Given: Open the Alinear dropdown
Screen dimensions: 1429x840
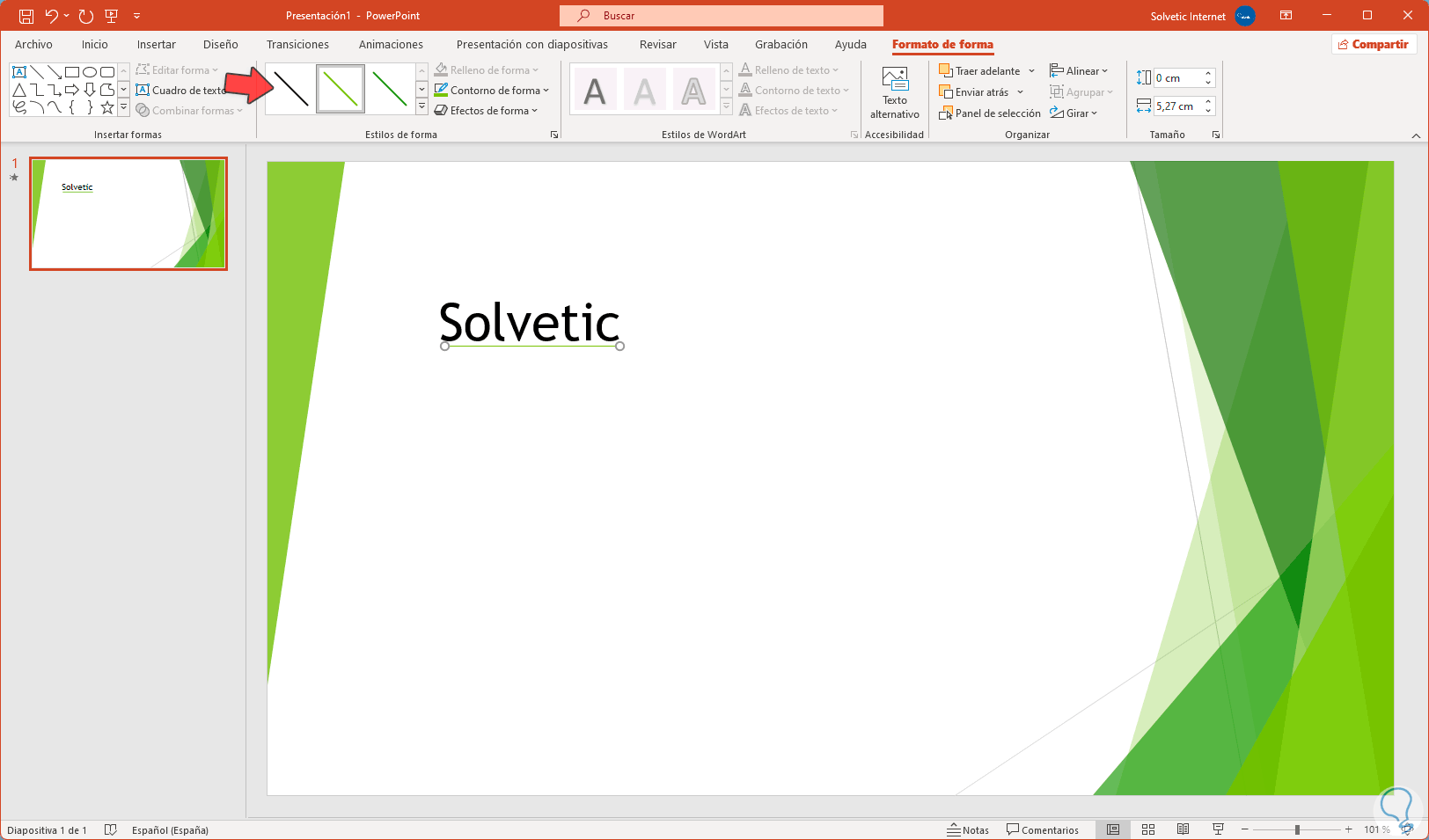Looking at the screenshot, I should (x=1079, y=70).
